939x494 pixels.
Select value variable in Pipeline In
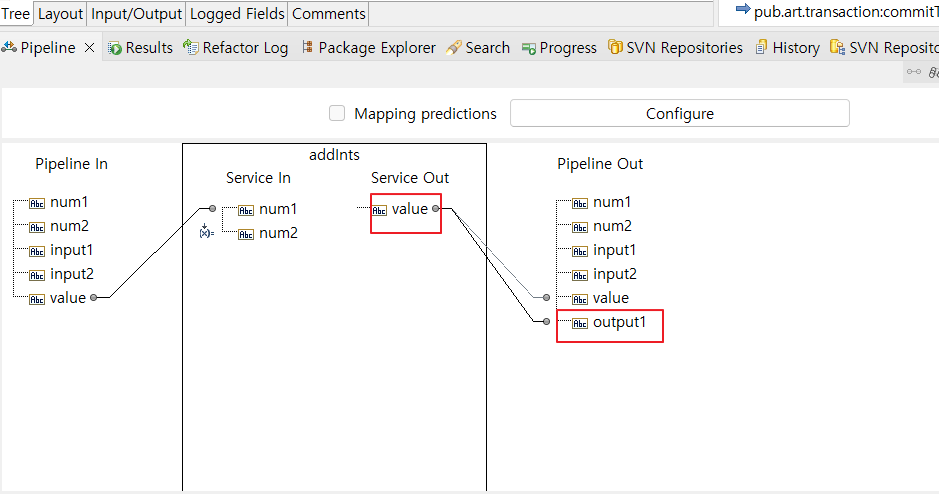[x=68, y=298]
